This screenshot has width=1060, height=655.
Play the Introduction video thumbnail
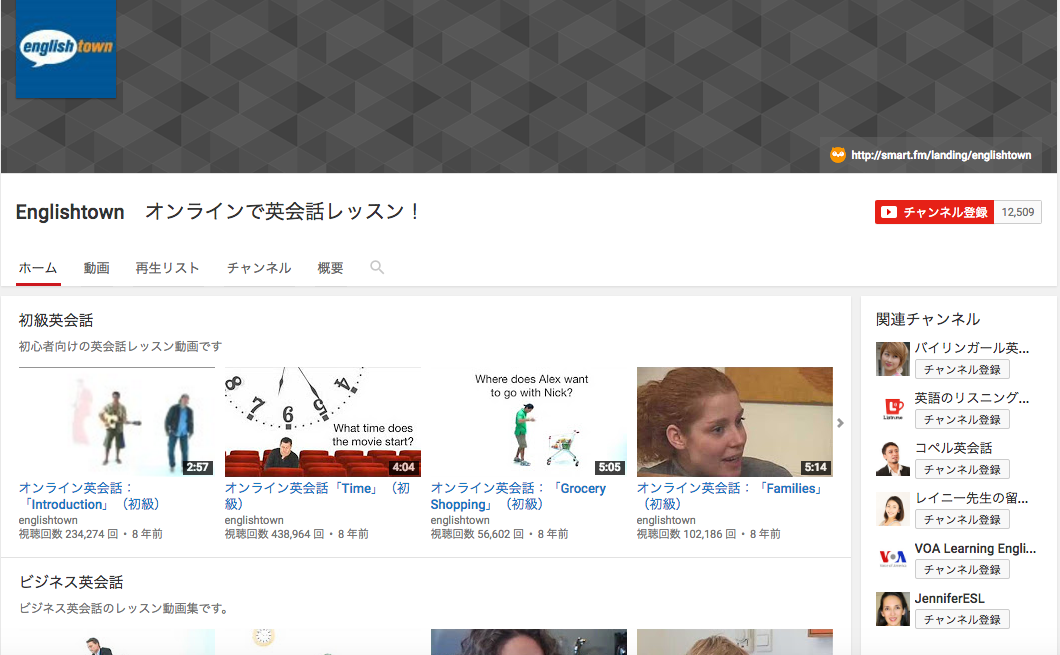116,422
